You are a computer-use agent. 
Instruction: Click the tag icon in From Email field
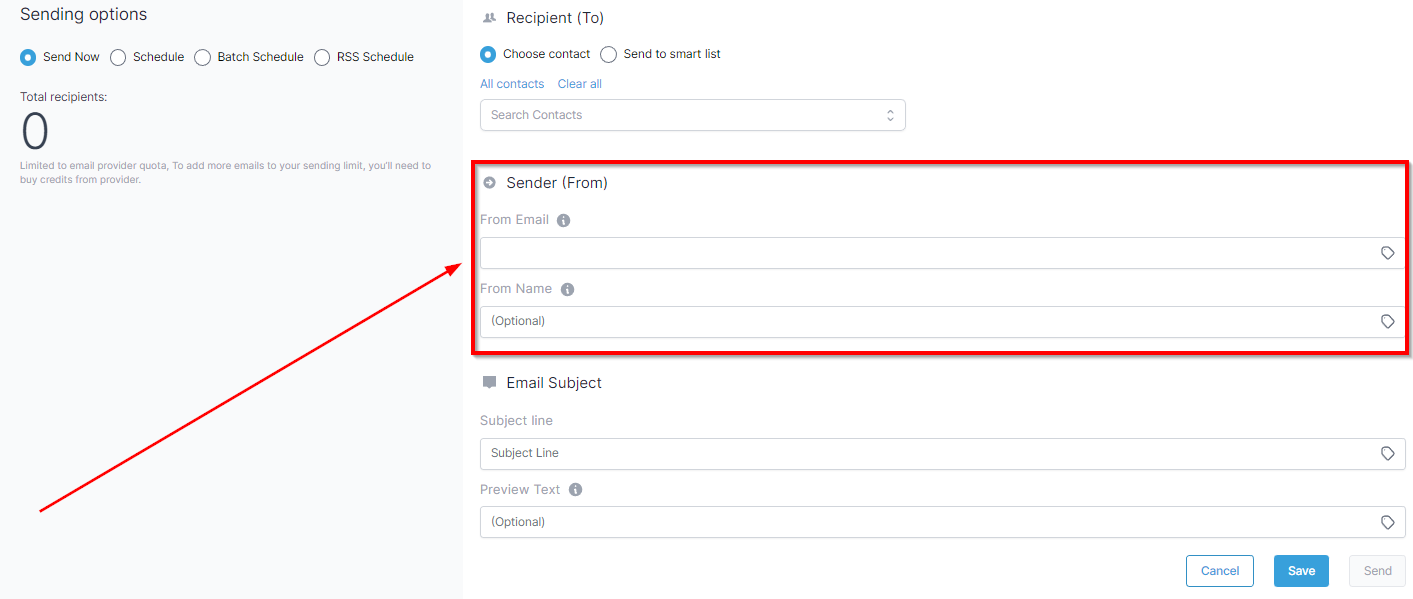[x=1387, y=253]
